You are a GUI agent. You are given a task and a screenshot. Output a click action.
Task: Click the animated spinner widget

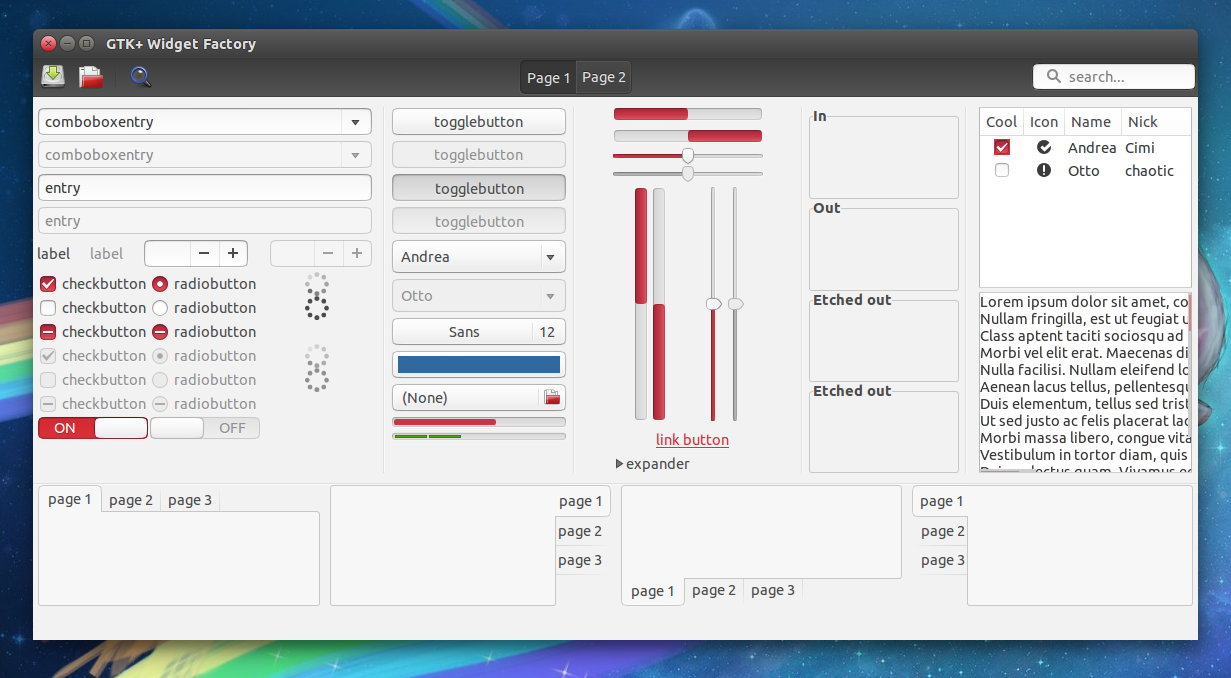pyautogui.click(x=317, y=296)
